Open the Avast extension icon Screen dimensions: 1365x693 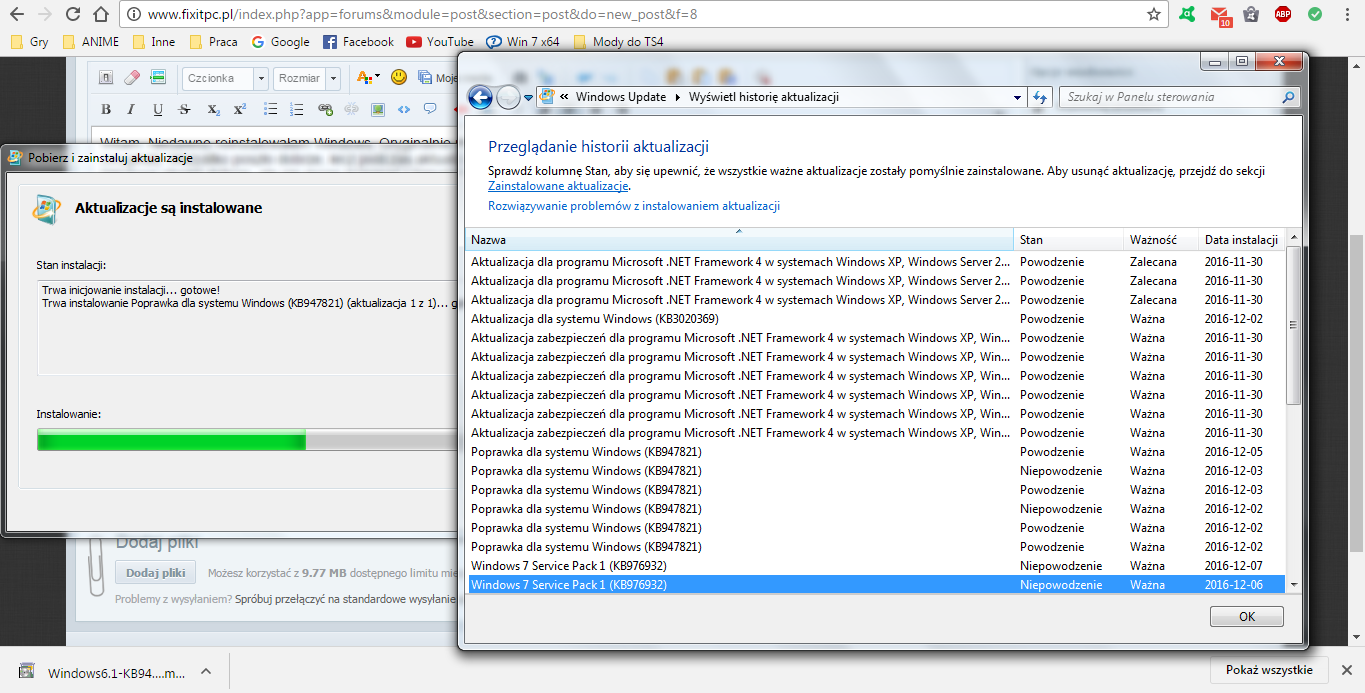pos(1188,15)
